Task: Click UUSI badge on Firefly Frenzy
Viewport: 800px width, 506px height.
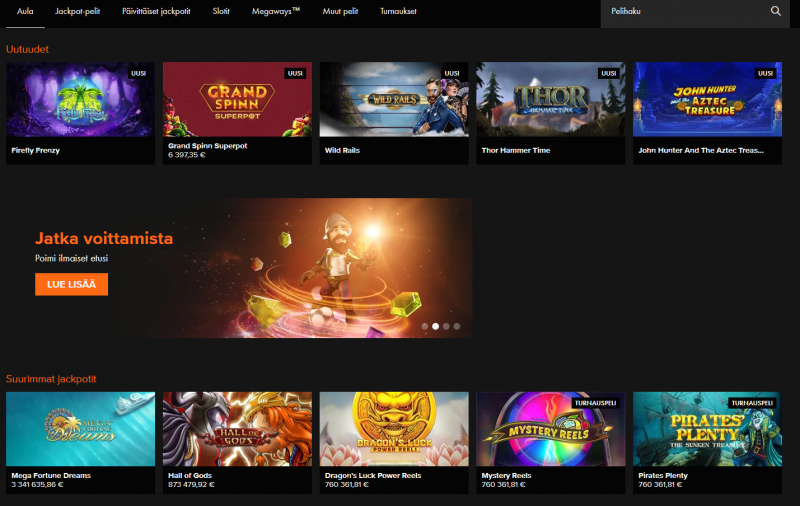Action: point(138,73)
